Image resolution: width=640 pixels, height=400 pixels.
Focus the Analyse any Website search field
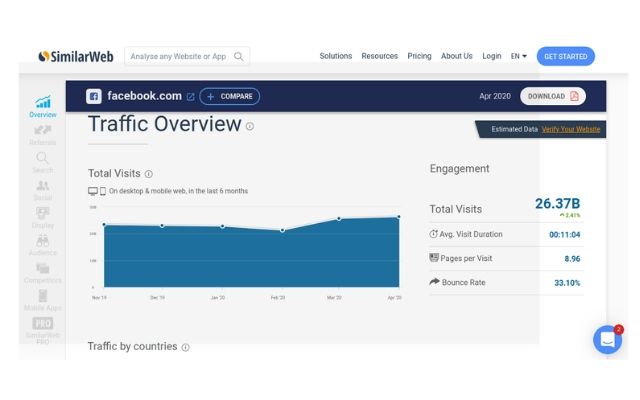coord(187,56)
